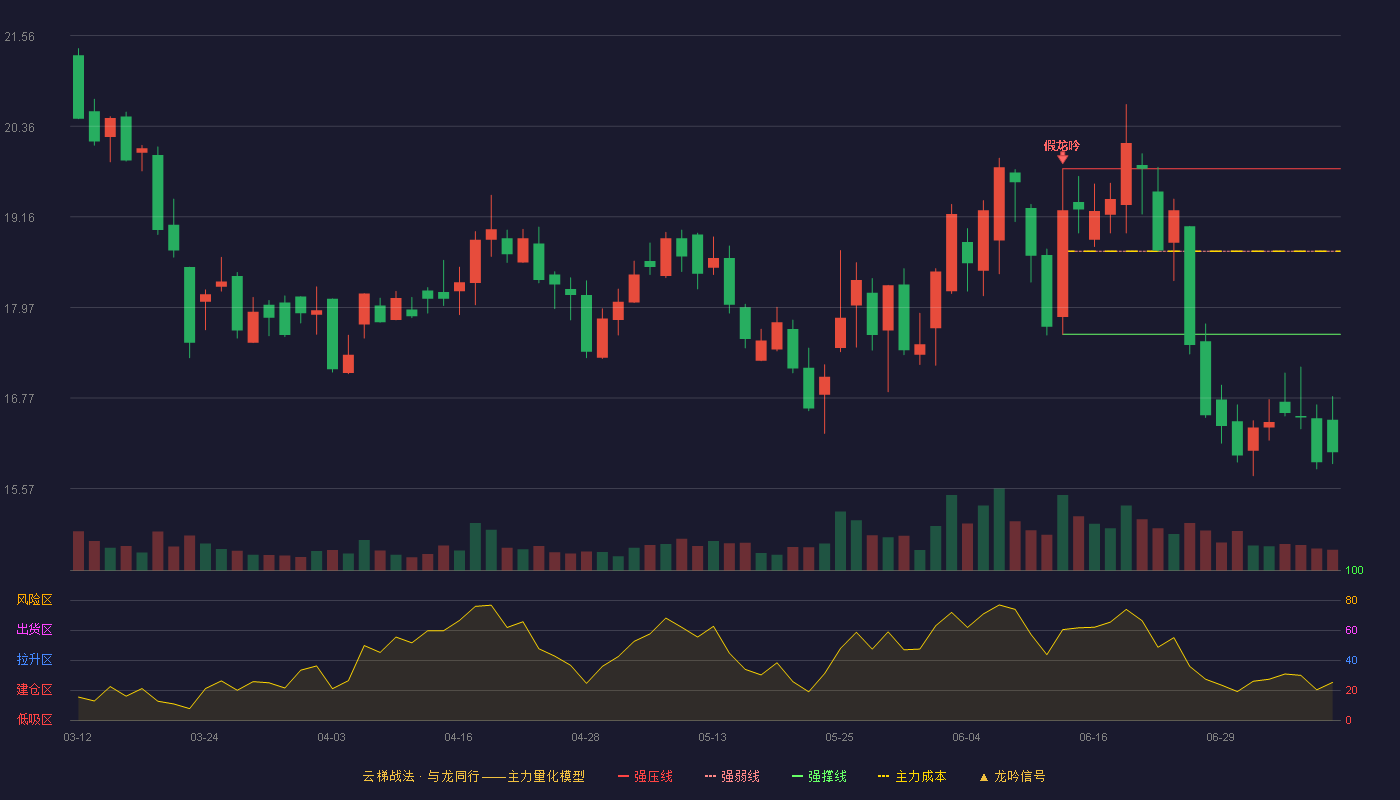Click the 04-28 date label

(x=585, y=737)
